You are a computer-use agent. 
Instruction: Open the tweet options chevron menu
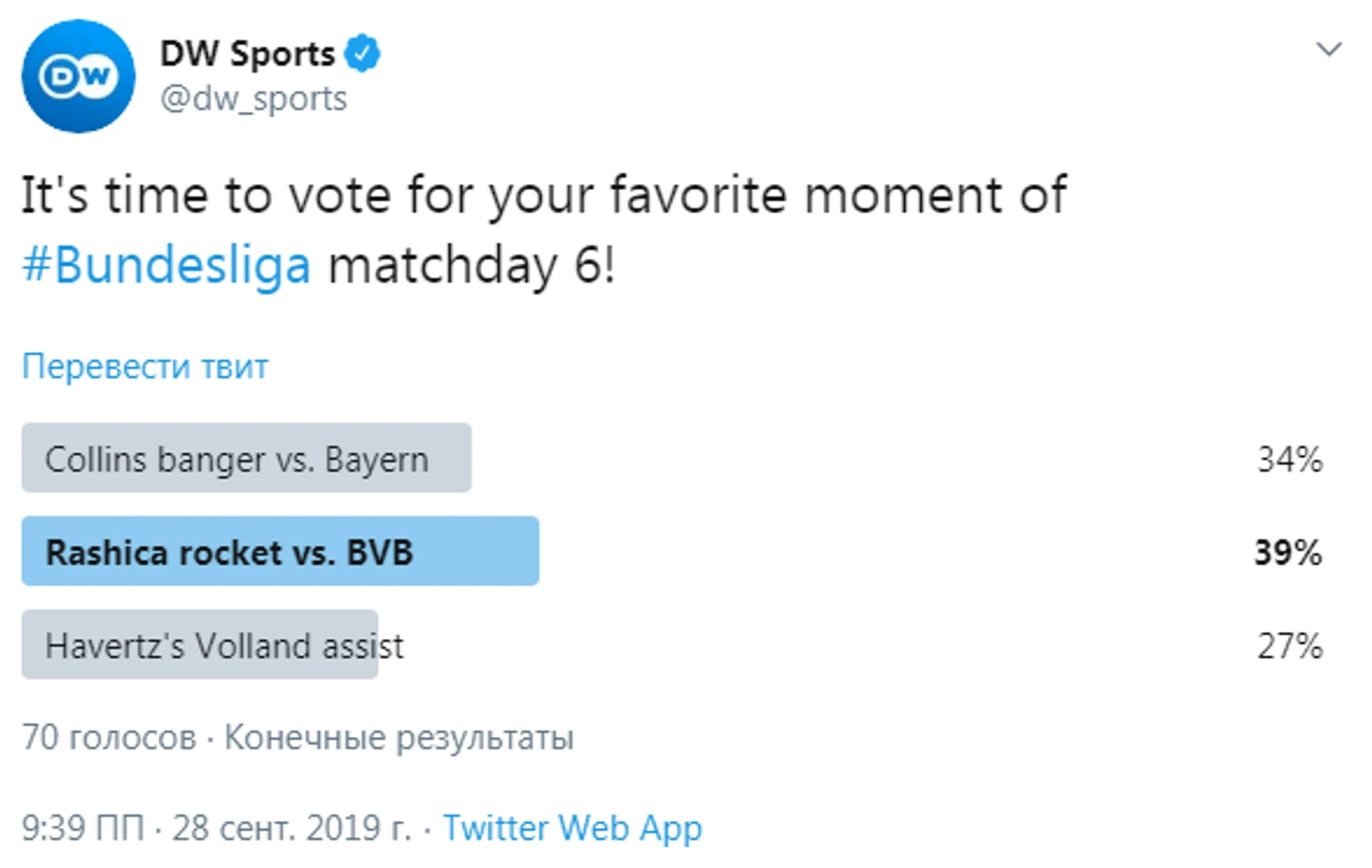click(x=1329, y=49)
